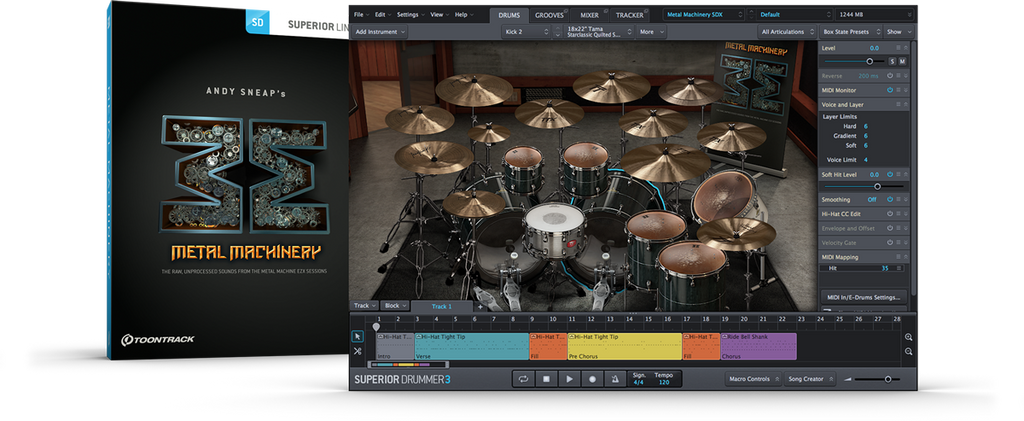This screenshot has height=421, width=1024.
Task: Select the scissors cut tool
Action: [357, 351]
